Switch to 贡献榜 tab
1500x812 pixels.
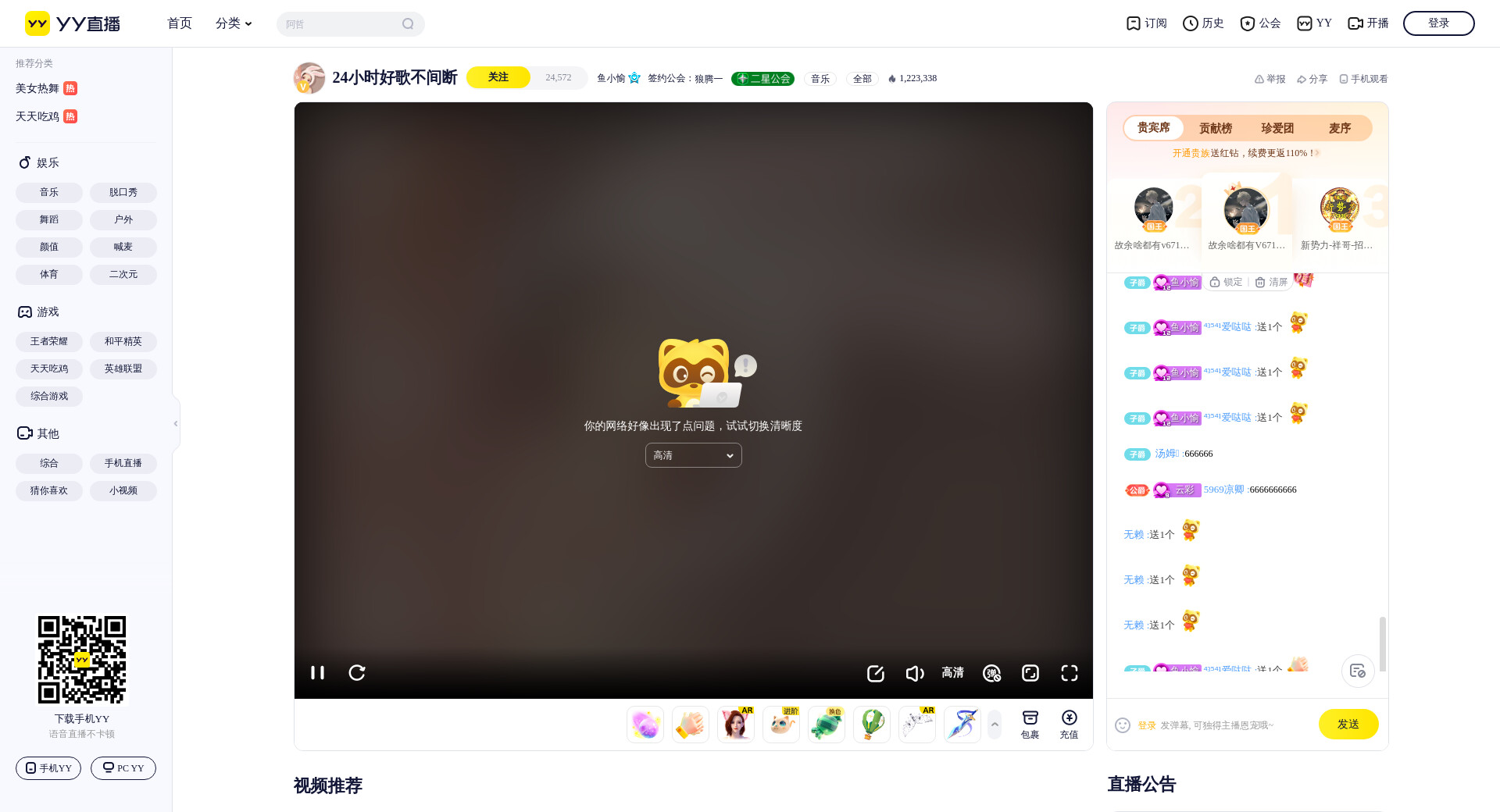(1216, 128)
